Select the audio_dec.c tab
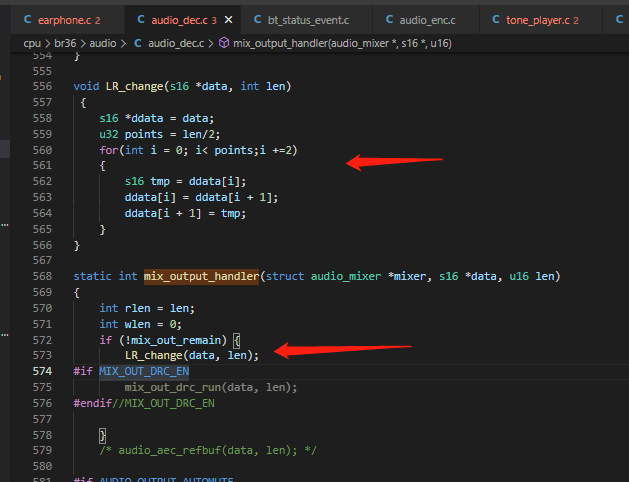The image size is (629, 482). 183,20
